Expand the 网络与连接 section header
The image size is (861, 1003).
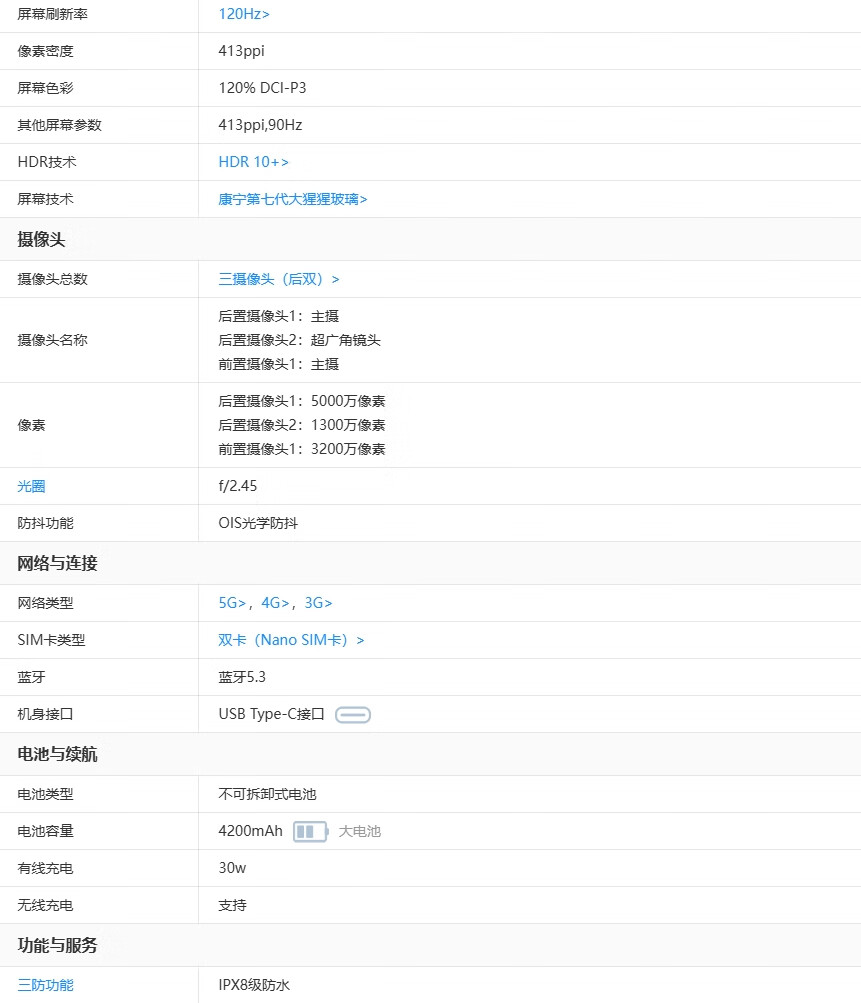click(x=55, y=563)
